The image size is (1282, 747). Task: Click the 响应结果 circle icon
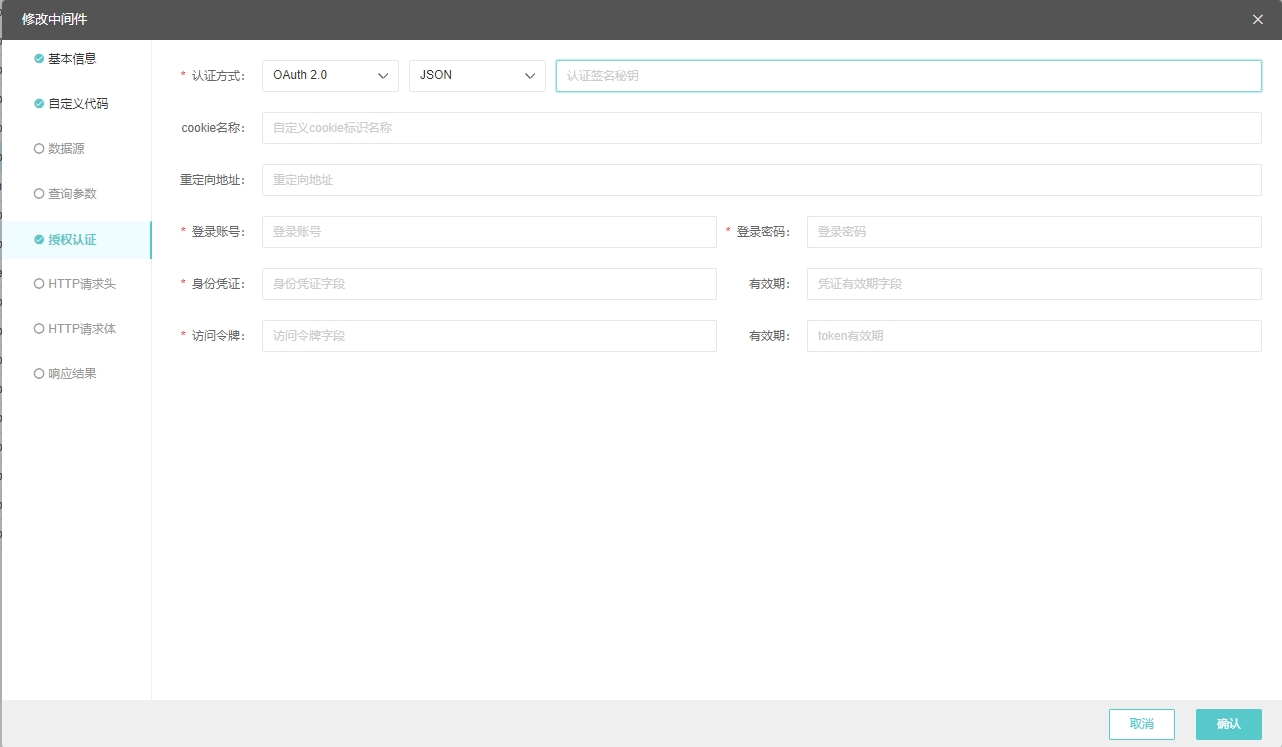(x=39, y=374)
